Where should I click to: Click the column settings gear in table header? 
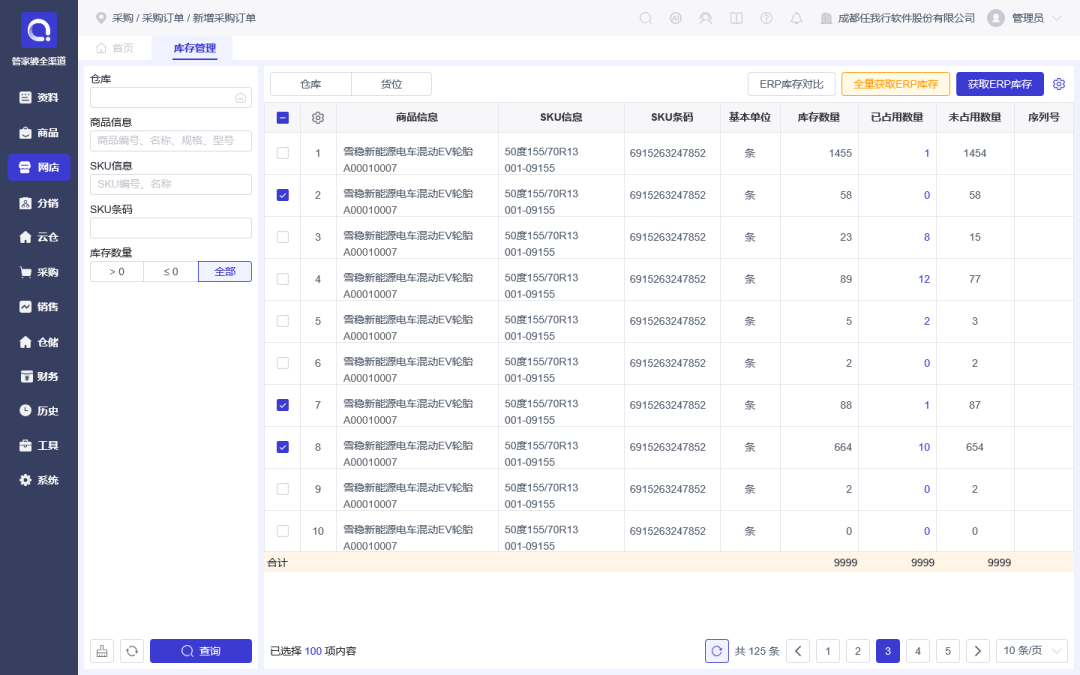click(x=318, y=118)
